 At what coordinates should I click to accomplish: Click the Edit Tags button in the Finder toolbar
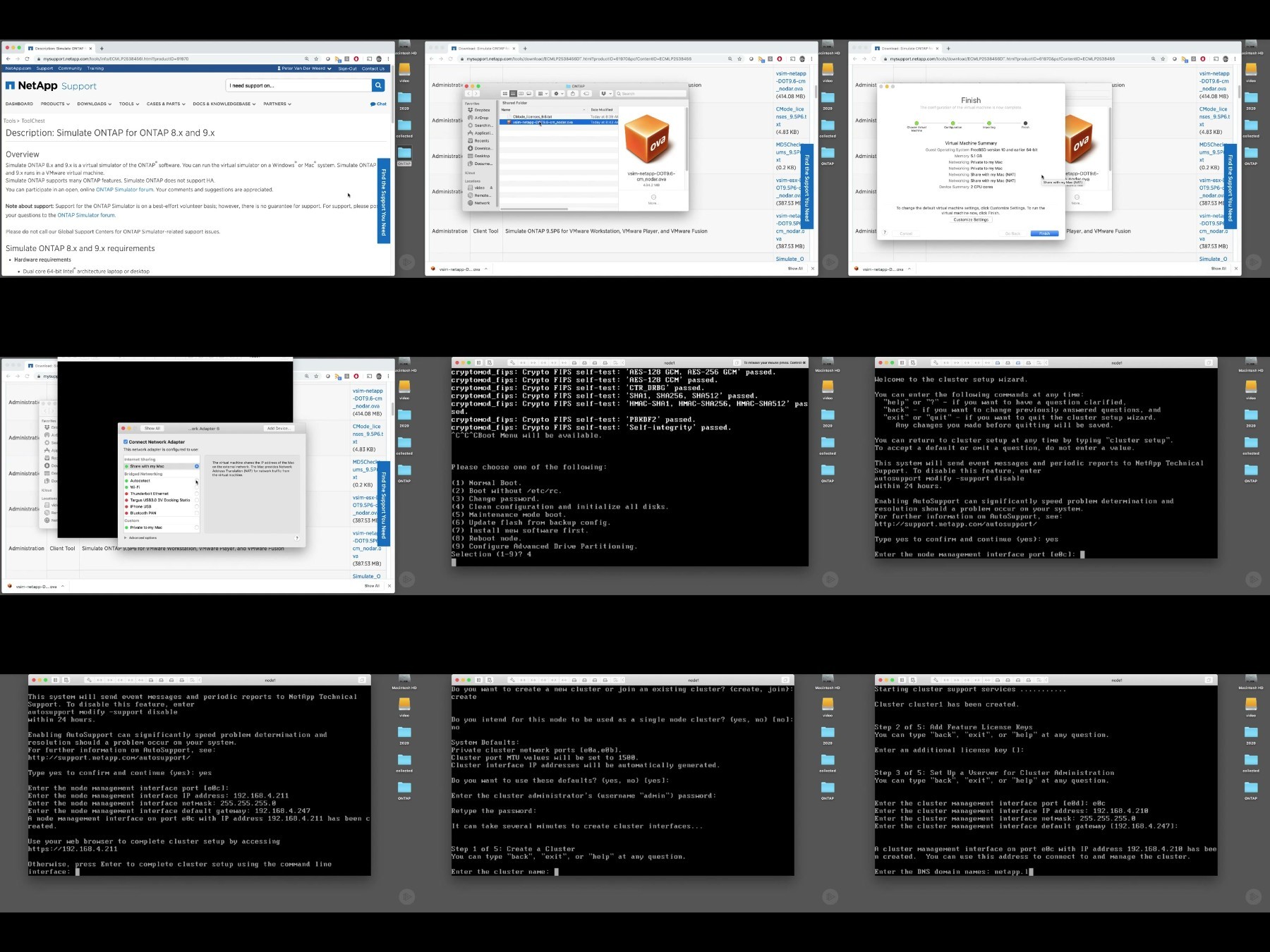tap(586, 93)
